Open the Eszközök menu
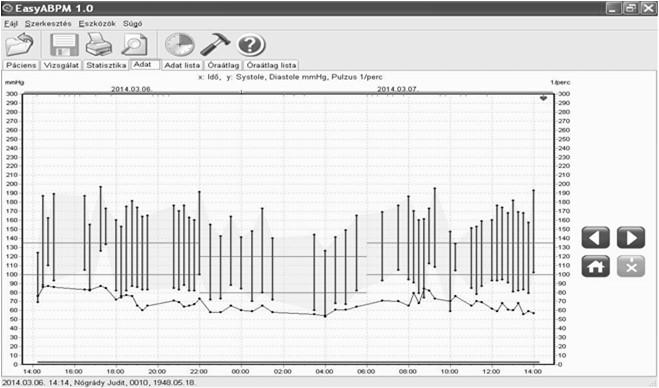Screen dimensions: 659x388 97,24
